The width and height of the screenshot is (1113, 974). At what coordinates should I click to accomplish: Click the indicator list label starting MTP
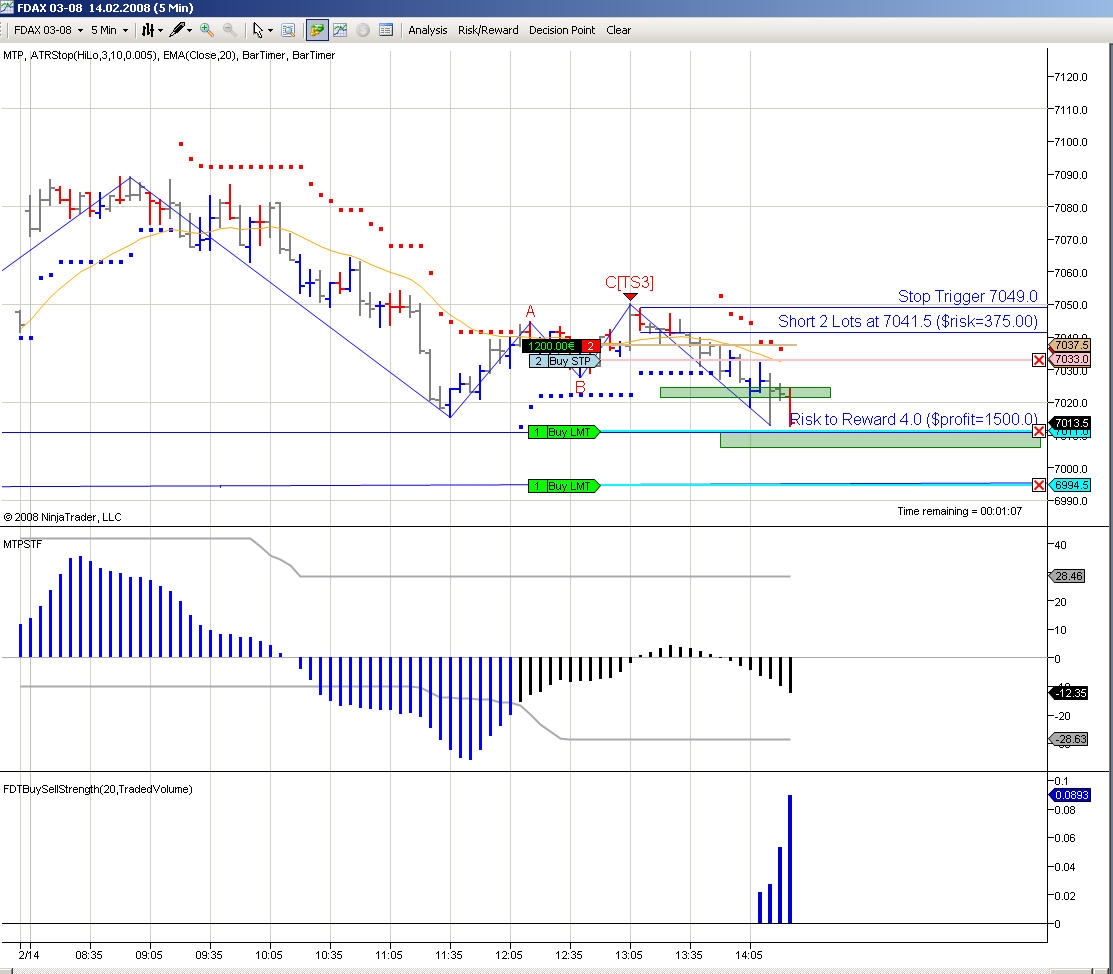coord(169,55)
